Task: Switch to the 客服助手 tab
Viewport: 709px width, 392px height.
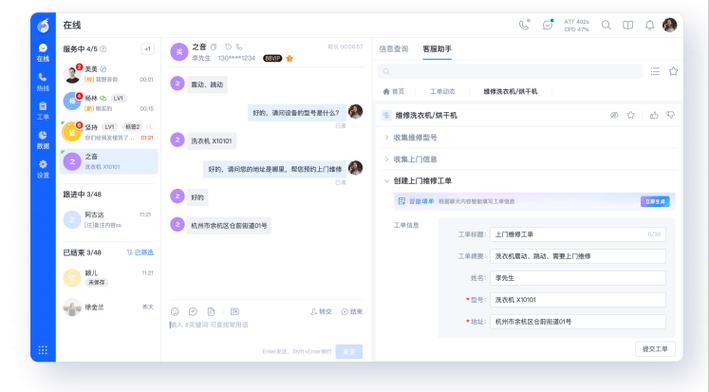Action: (437, 49)
